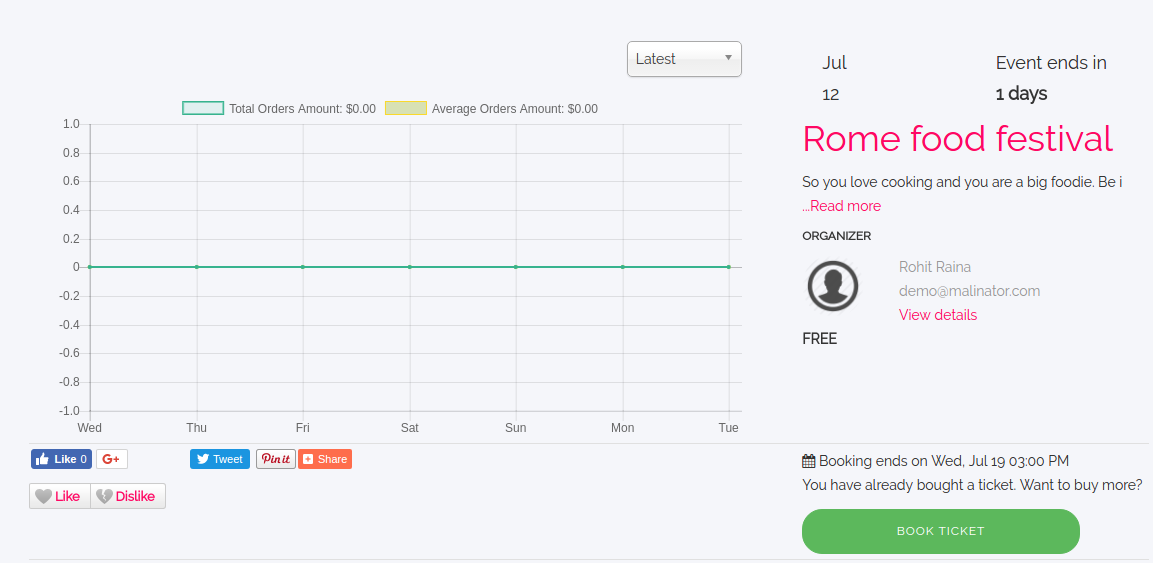The height and width of the screenshot is (563, 1153).
Task: Click organizer name Rohit Raina
Action: pos(934,267)
